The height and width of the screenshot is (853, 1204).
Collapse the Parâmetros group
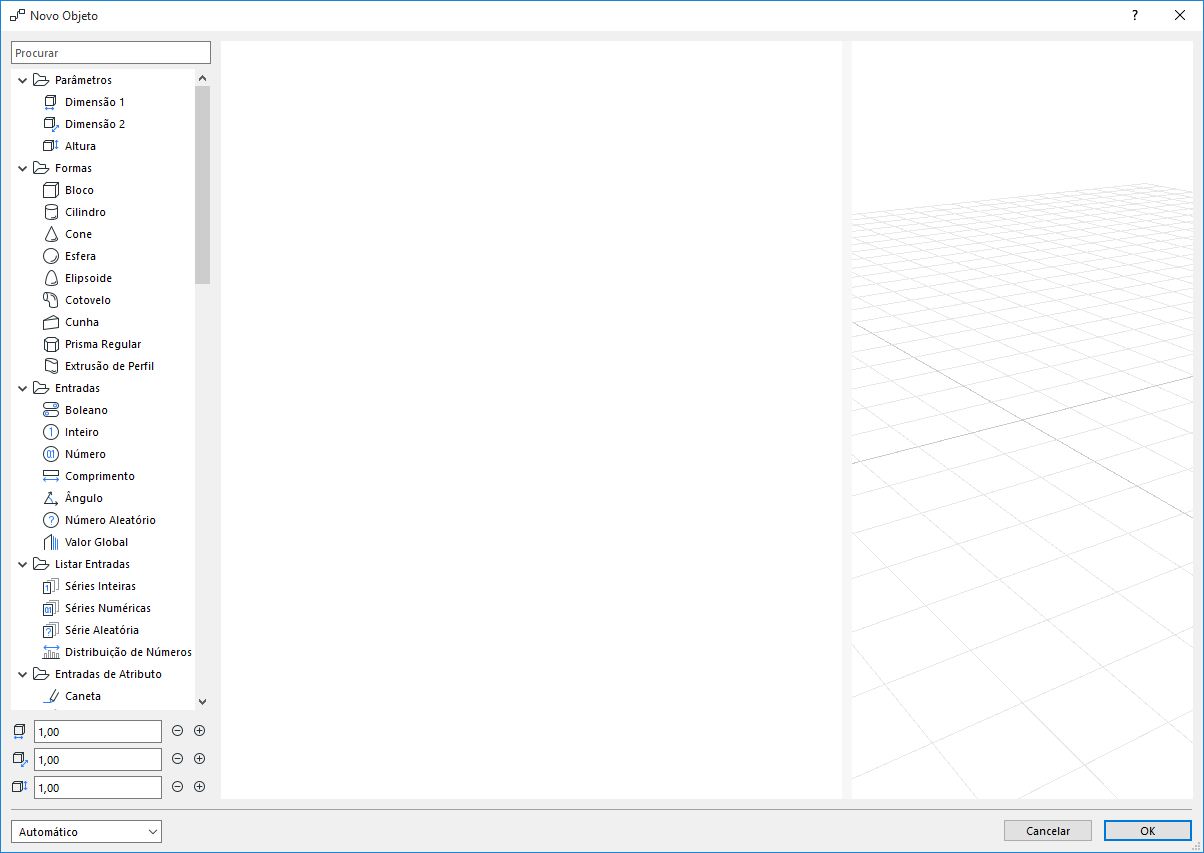point(22,79)
